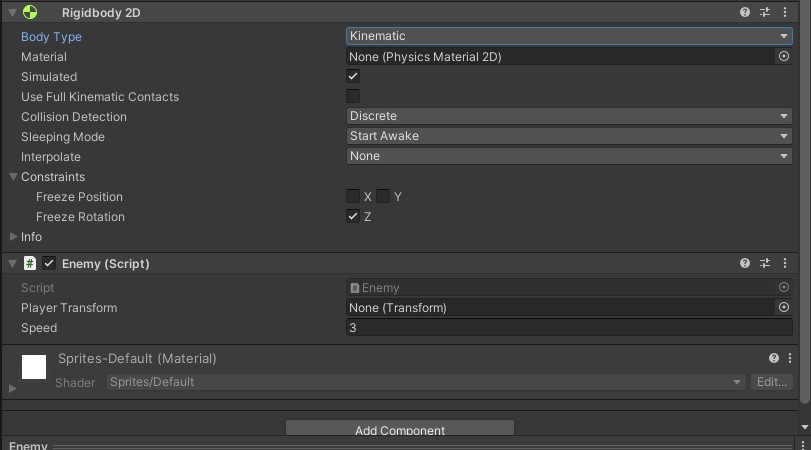Click the Add Component button
The image size is (811, 450).
click(x=400, y=428)
